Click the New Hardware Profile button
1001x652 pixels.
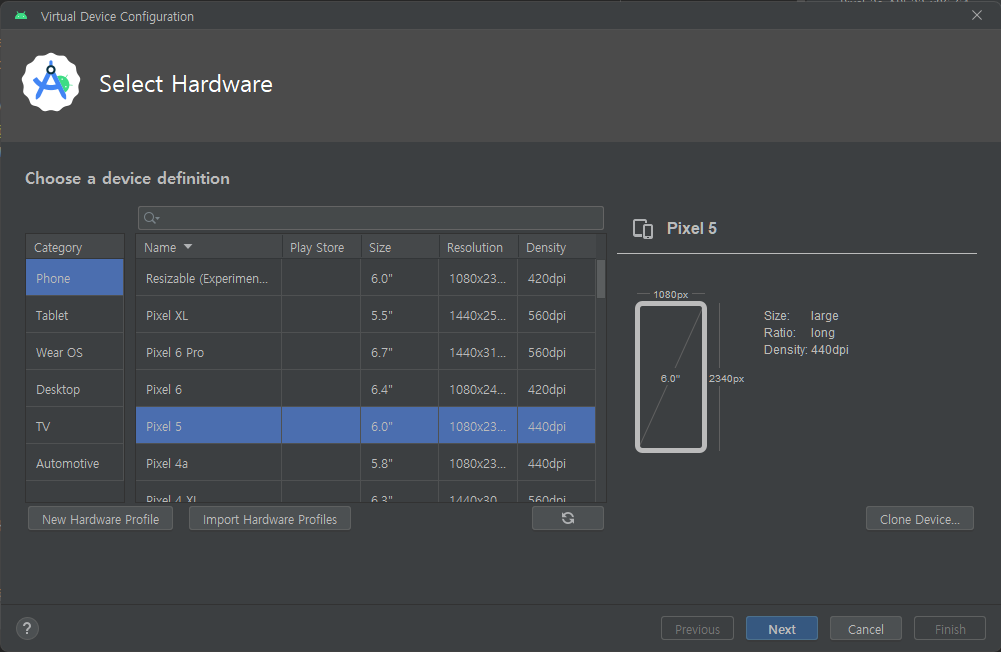click(x=100, y=519)
